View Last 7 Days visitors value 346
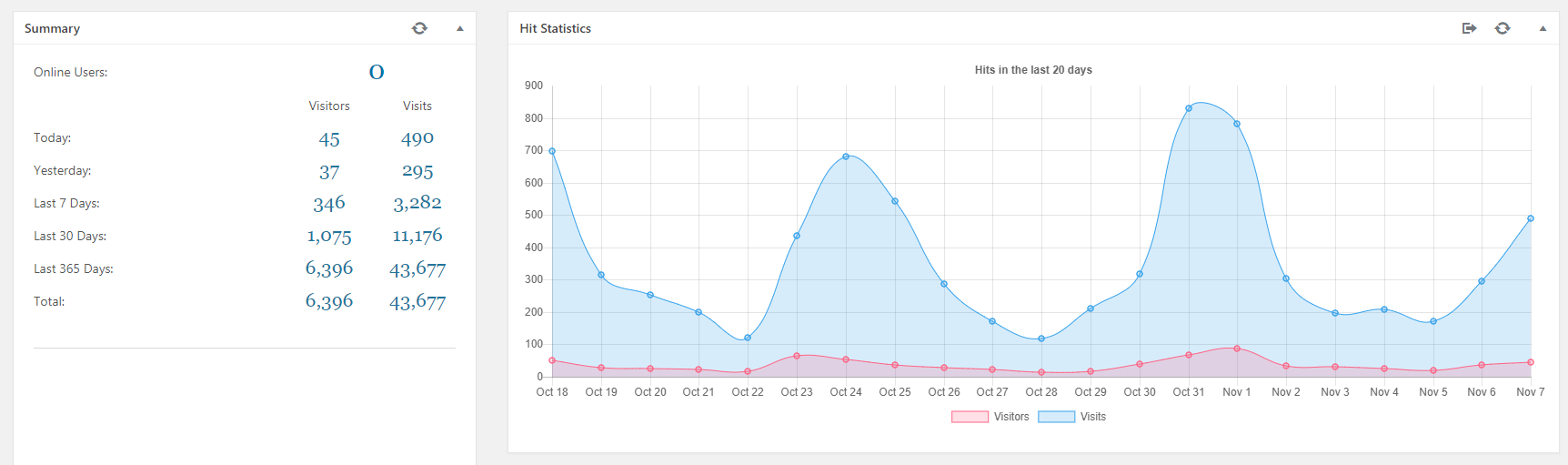 tap(329, 204)
